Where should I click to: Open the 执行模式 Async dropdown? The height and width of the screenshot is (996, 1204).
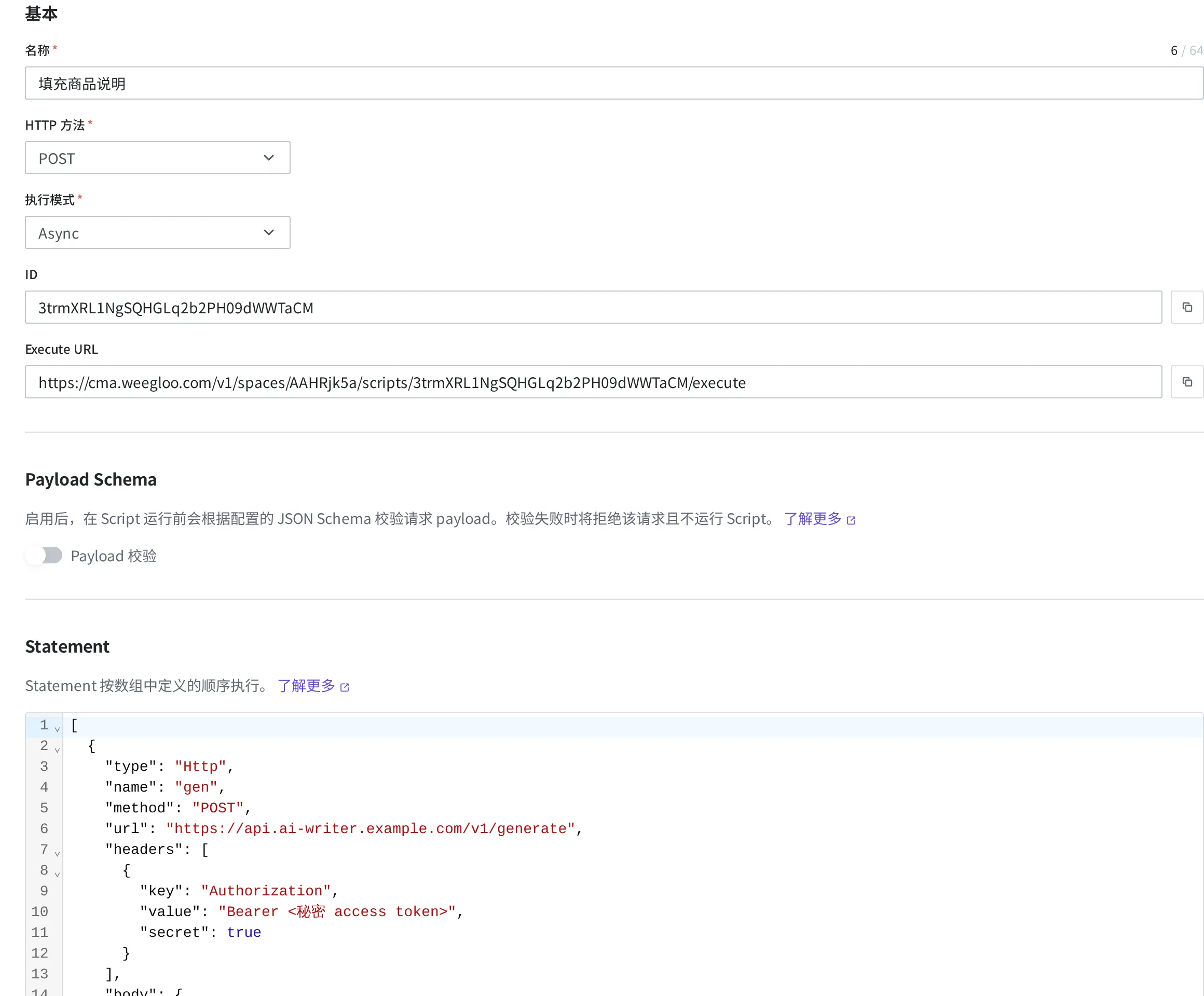click(x=158, y=232)
